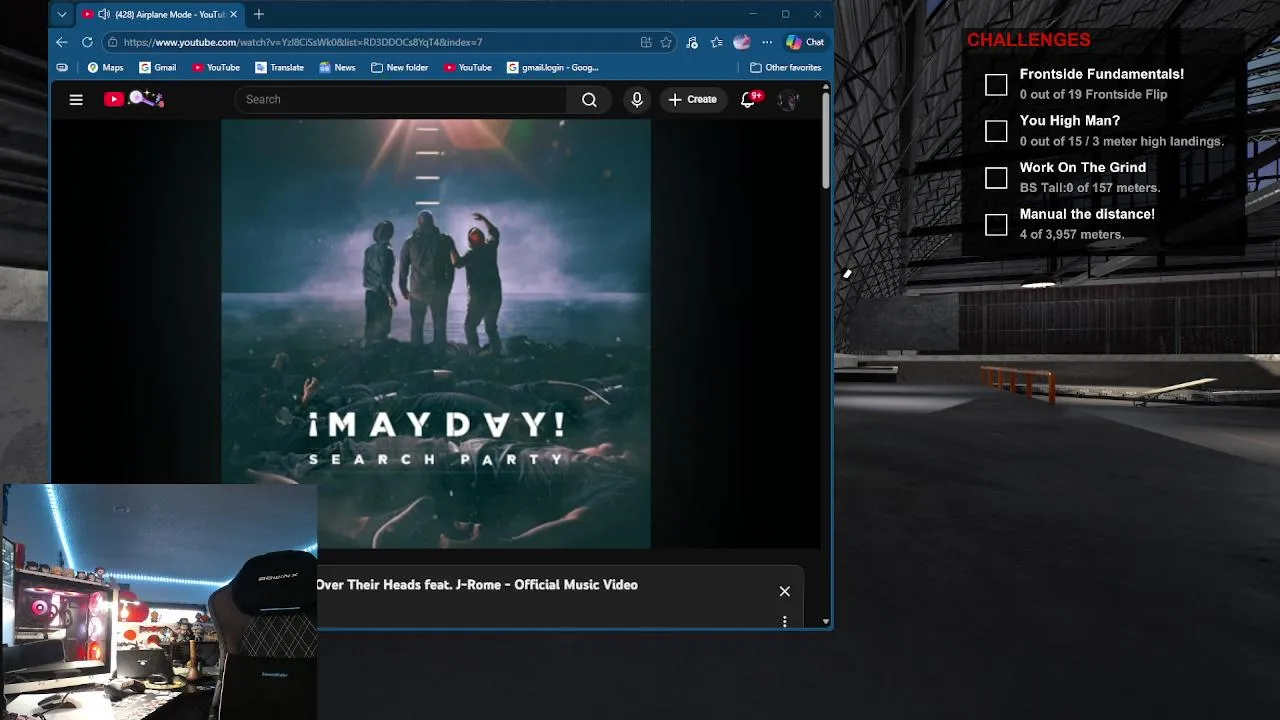The width and height of the screenshot is (1280, 720).
Task: Click the CHALLENGES heading
Action: (1028, 40)
